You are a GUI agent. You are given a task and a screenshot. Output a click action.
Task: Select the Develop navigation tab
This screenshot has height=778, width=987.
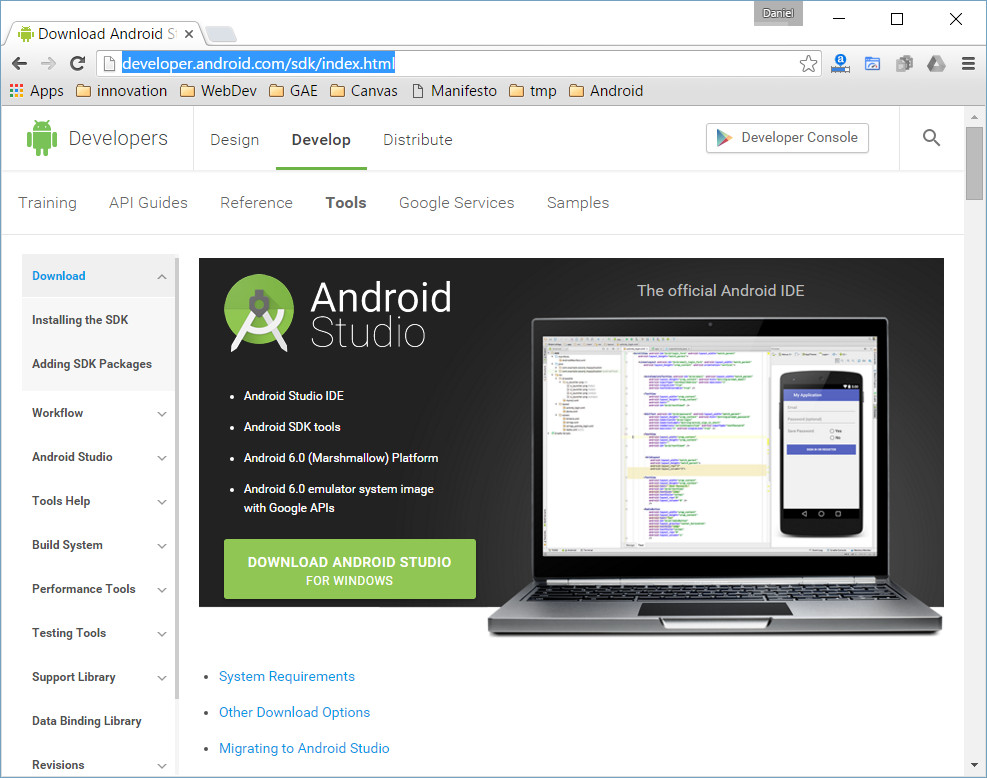[x=321, y=140]
